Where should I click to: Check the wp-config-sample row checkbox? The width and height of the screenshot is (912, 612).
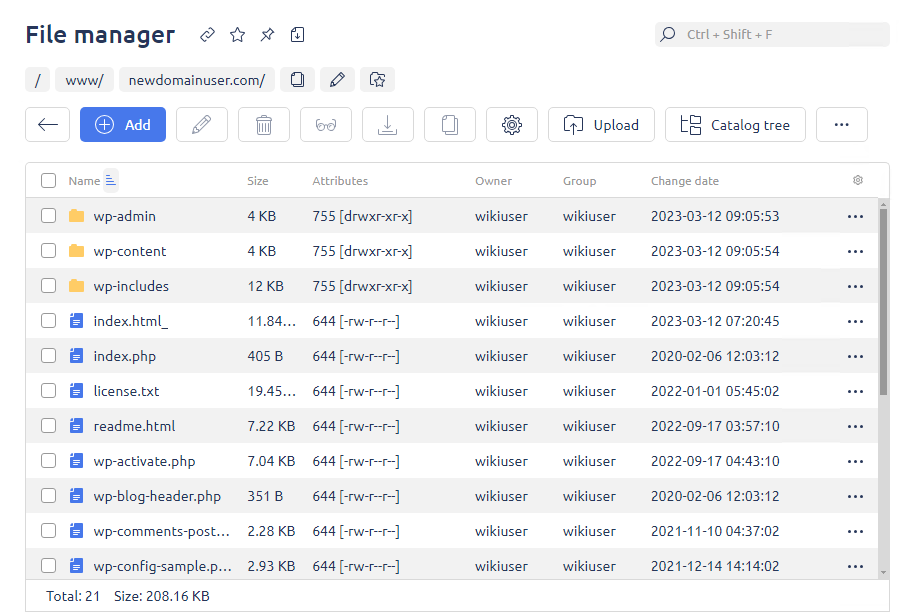click(48, 565)
